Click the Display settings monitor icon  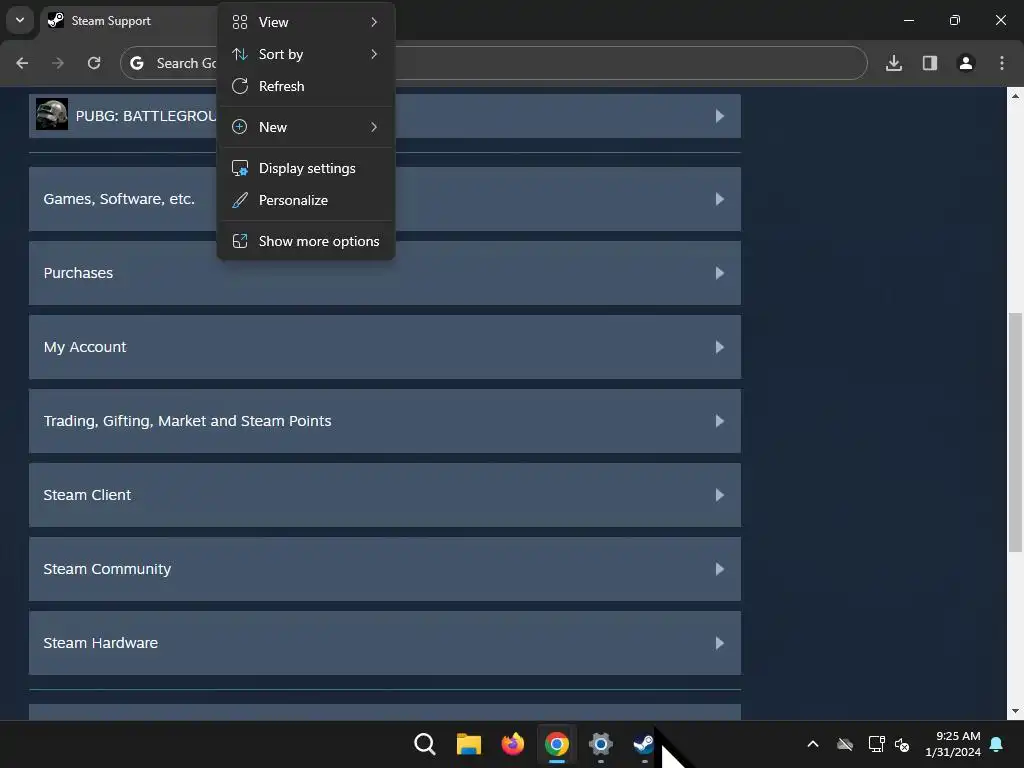click(x=240, y=168)
